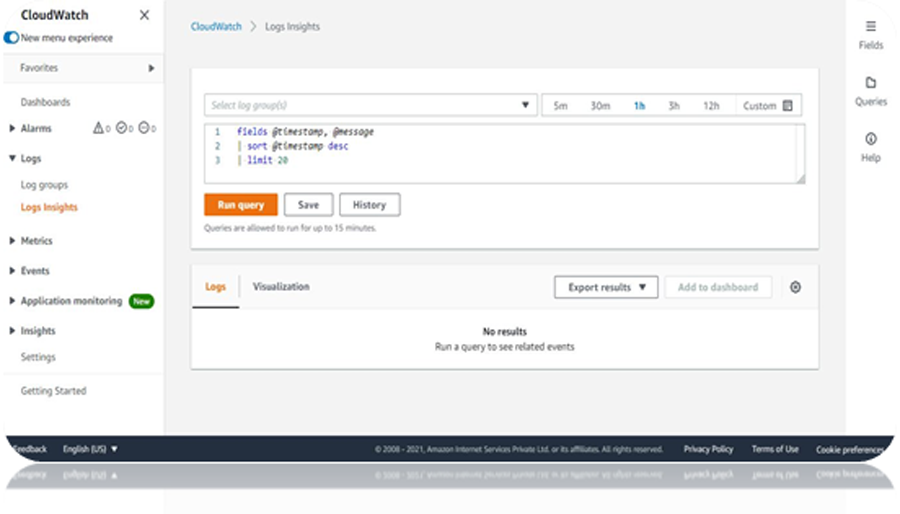Open the Queries panel icon
Image resolution: width=900 pixels, height=514 pixels.
871,83
